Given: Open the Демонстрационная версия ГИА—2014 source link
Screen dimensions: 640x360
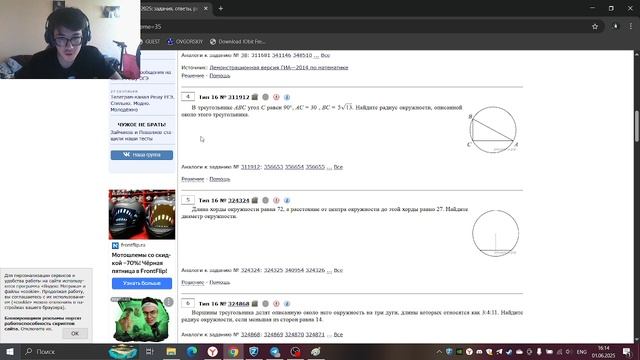Looking at the screenshot, I should click(x=279, y=67).
